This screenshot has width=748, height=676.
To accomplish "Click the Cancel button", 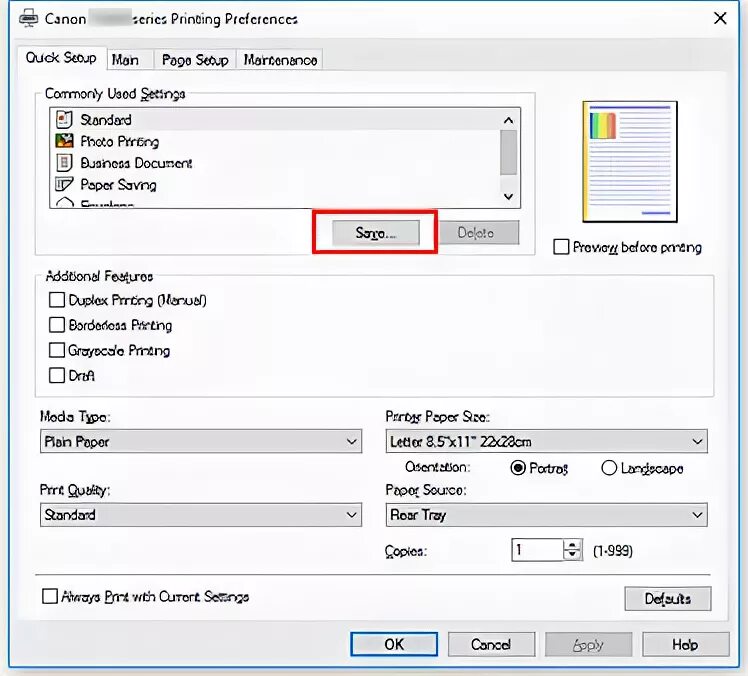I will (x=491, y=645).
